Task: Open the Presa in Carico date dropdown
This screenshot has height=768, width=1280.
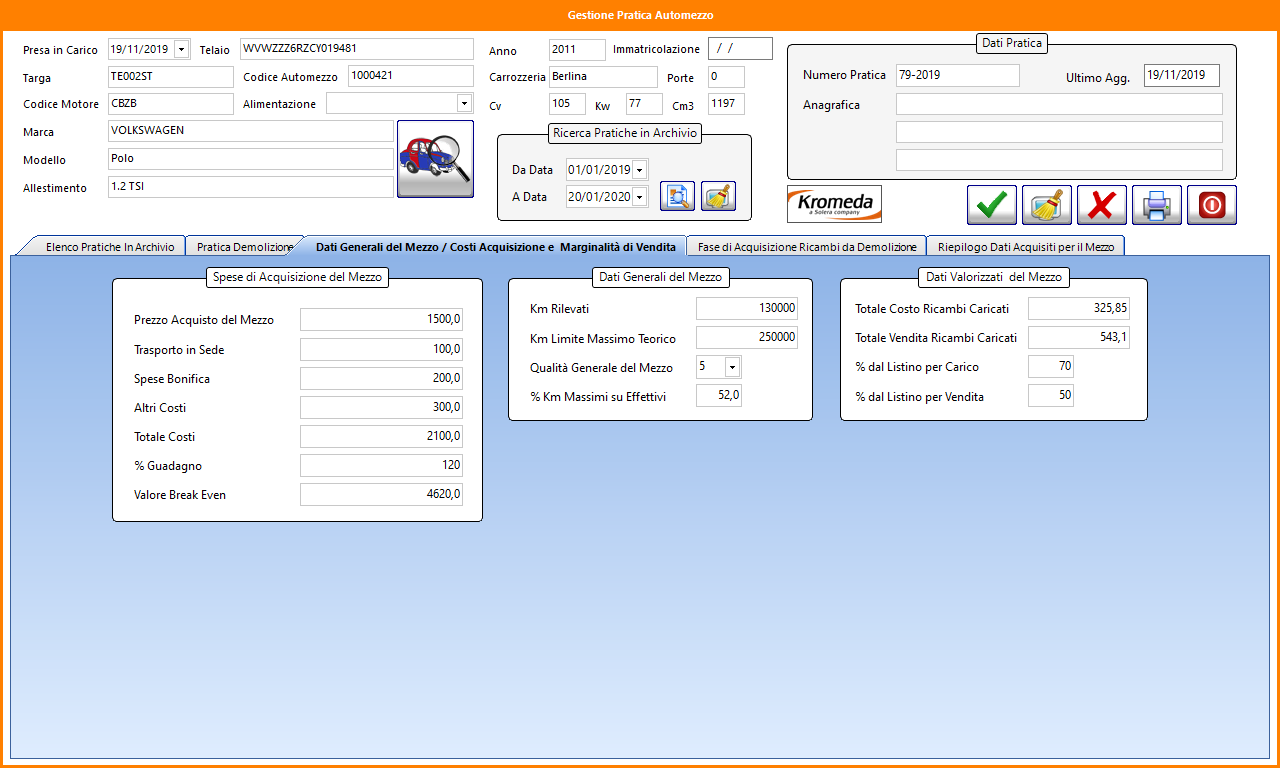Action: click(x=181, y=49)
